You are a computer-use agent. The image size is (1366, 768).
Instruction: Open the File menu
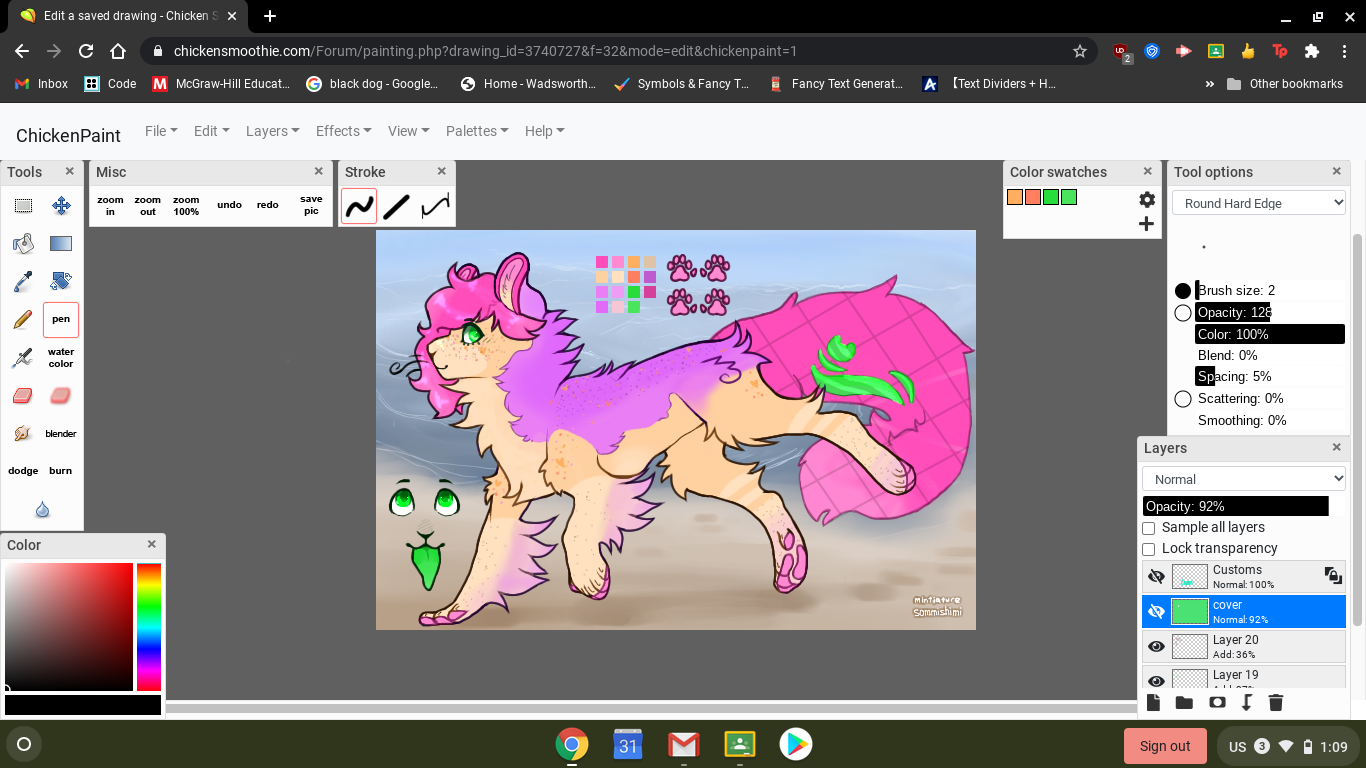coord(161,131)
